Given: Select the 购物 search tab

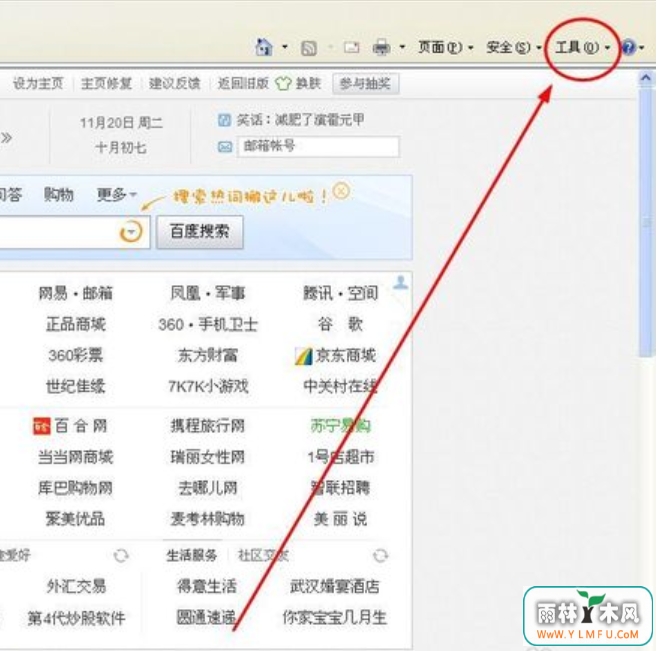Looking at the screenshot, I should 58,194.
